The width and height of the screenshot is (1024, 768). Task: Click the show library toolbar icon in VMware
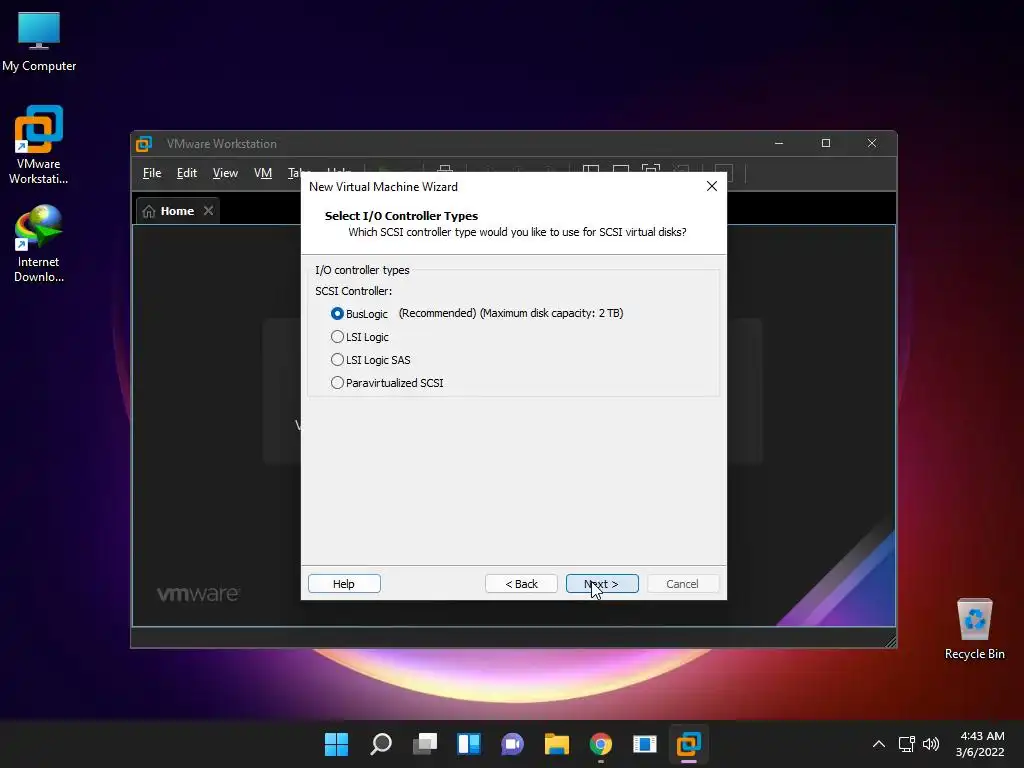click(x=591, y=171)
